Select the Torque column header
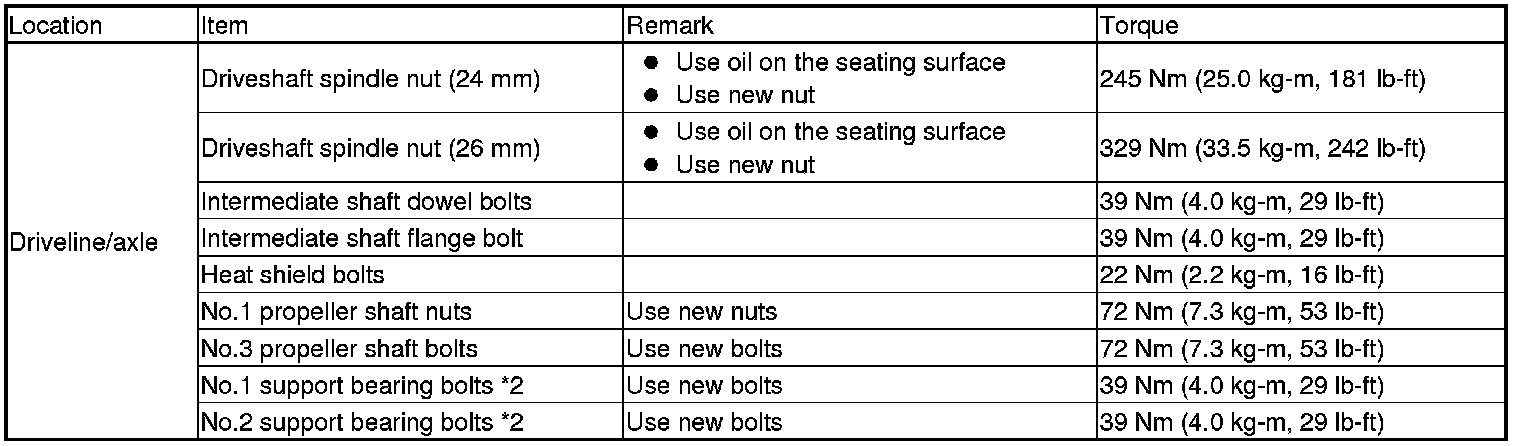The height and width of the screenshot is (446, 1520). click(x=1138, y=26)
